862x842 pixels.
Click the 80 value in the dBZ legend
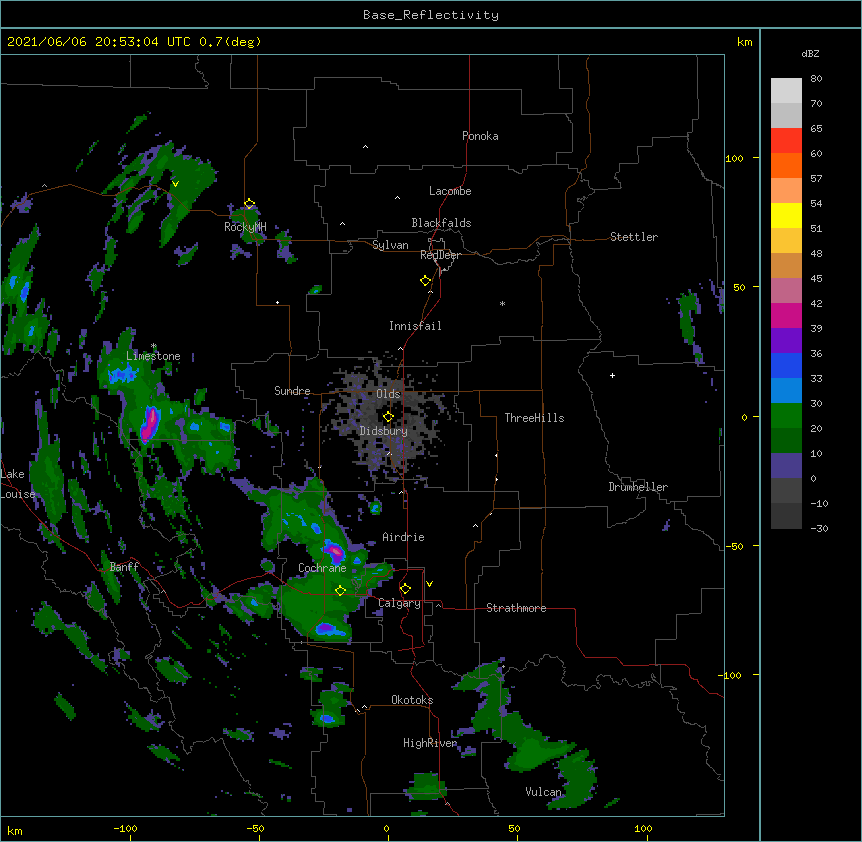816,79
